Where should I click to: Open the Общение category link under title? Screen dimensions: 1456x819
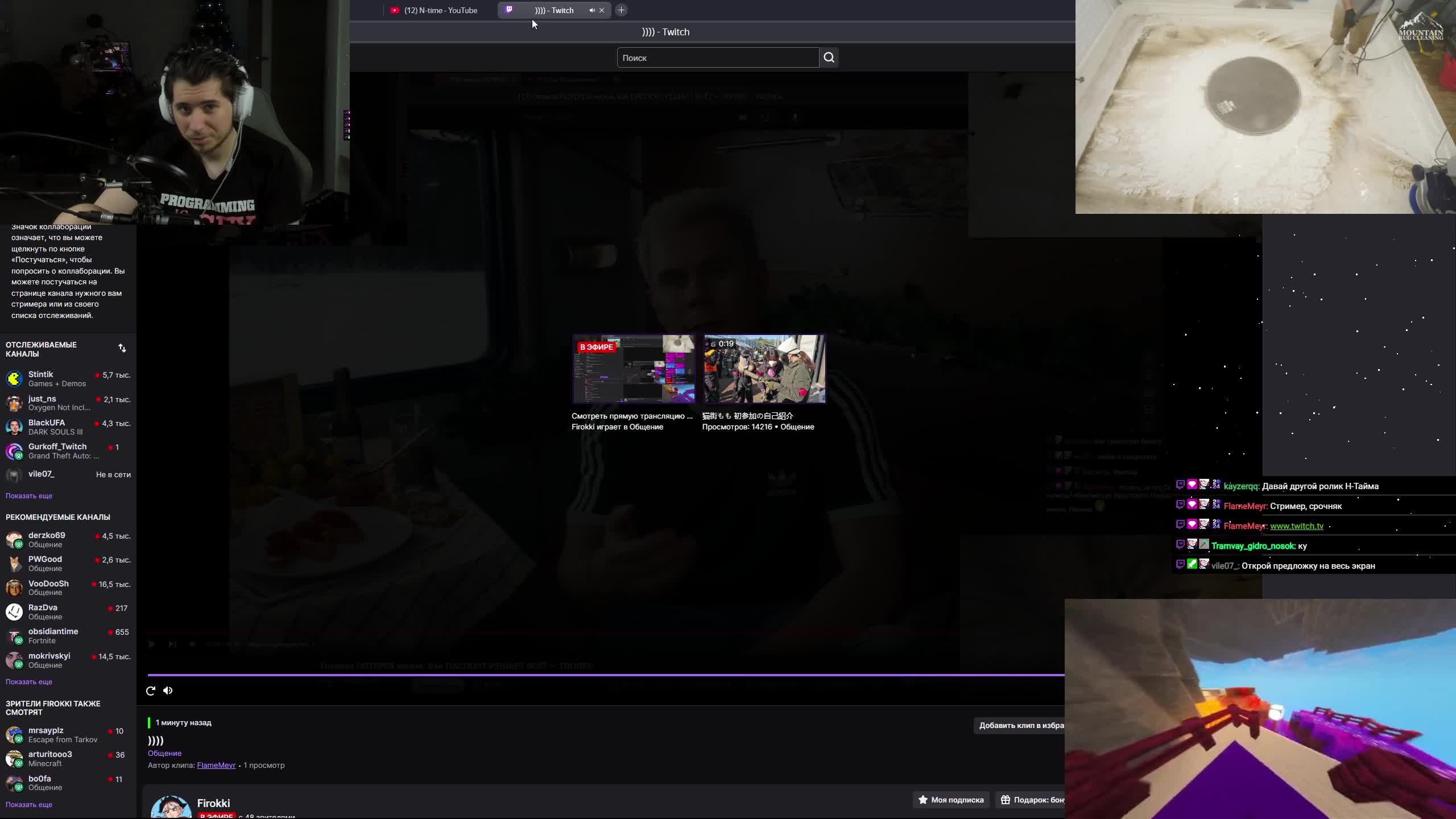(164, 753)
